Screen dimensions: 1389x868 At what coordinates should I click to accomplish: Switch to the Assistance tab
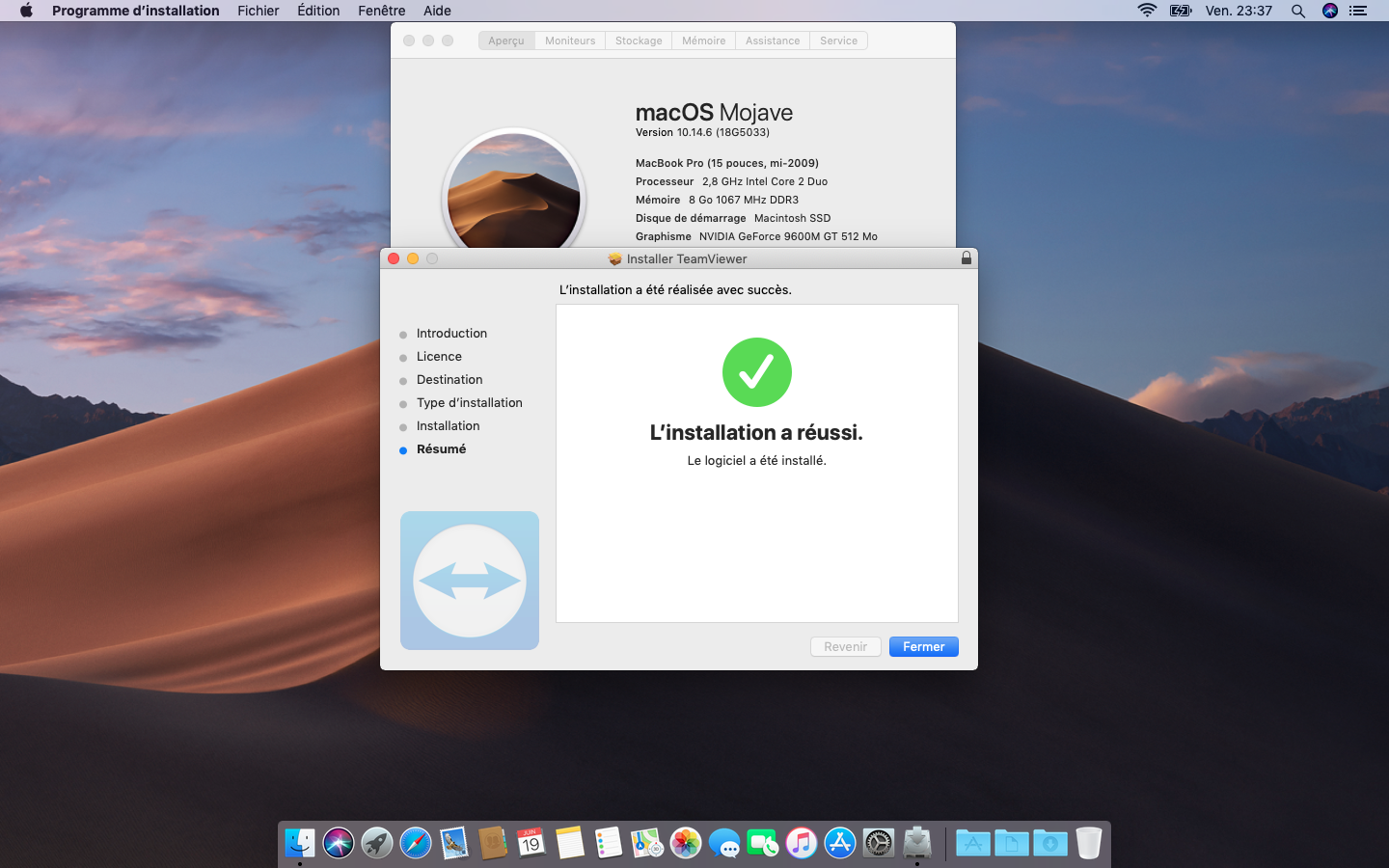(773, 41)
